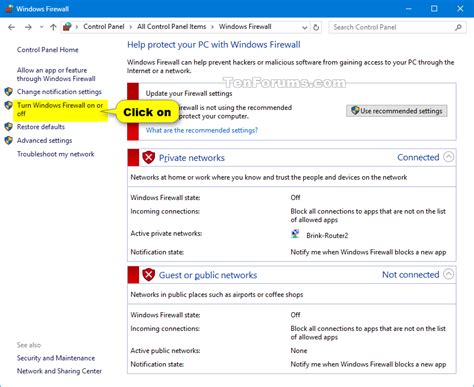Click Active private networks label
The height and width of the screenshot is (387, 474).
[166, 234]
